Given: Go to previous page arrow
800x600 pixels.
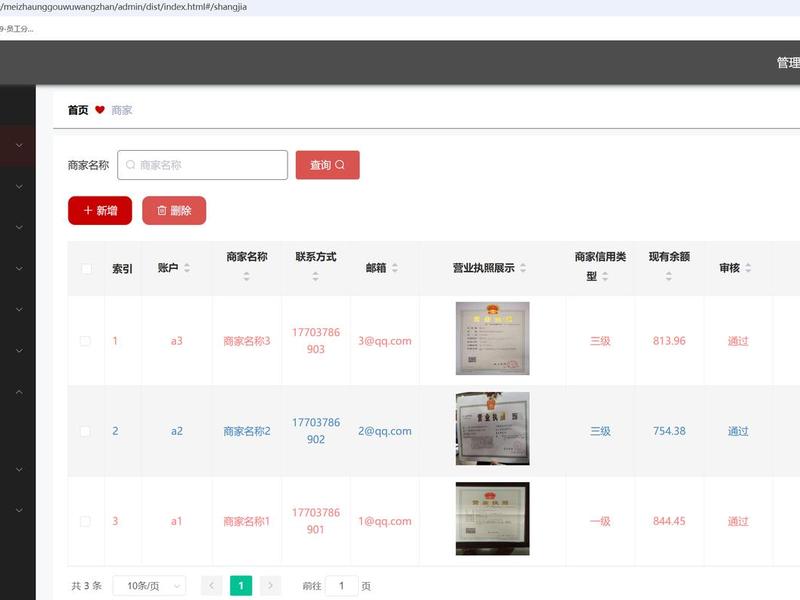Looking at the screenshot, I should (x=212, y=586).
